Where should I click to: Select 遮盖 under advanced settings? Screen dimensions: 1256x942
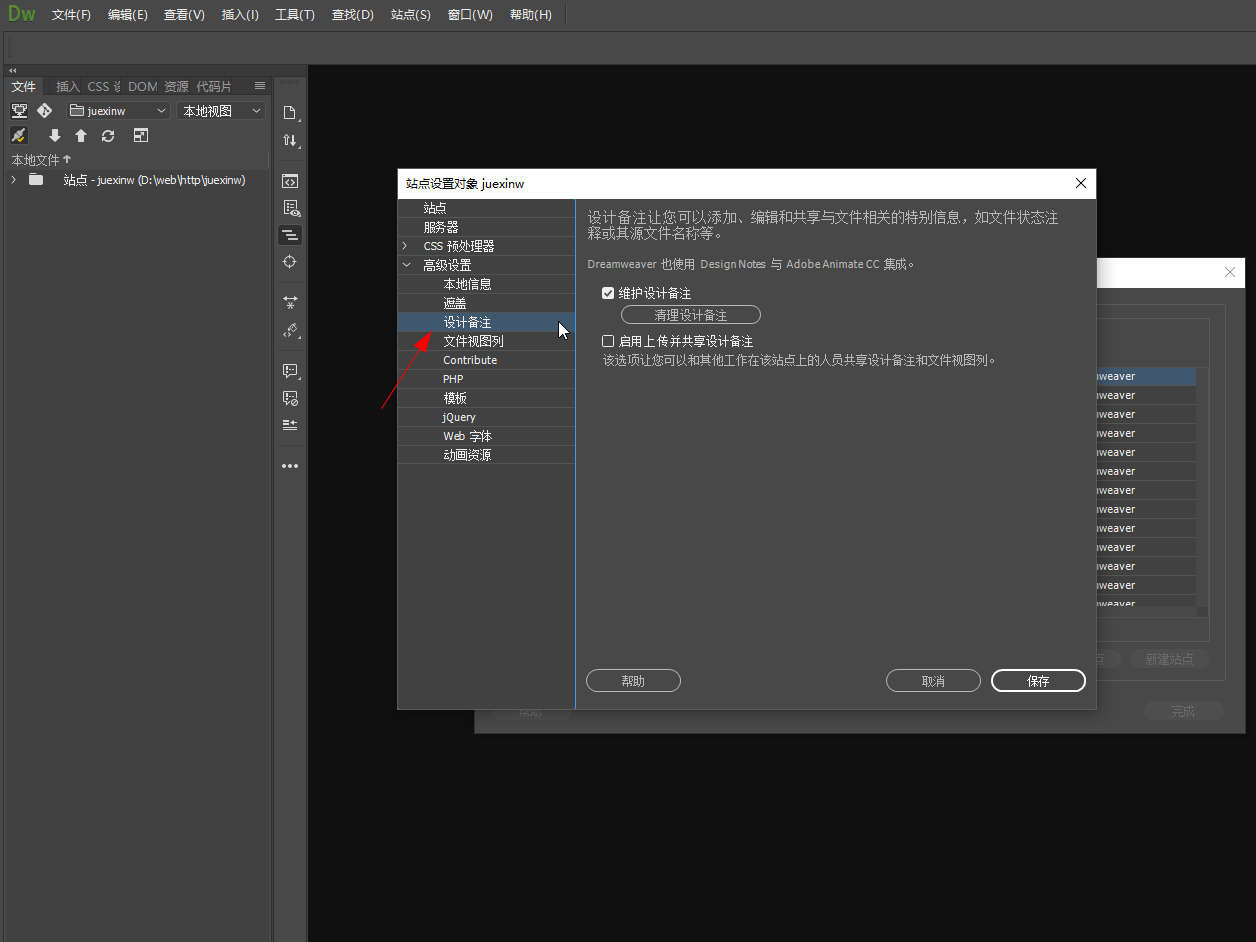(486, 303)
